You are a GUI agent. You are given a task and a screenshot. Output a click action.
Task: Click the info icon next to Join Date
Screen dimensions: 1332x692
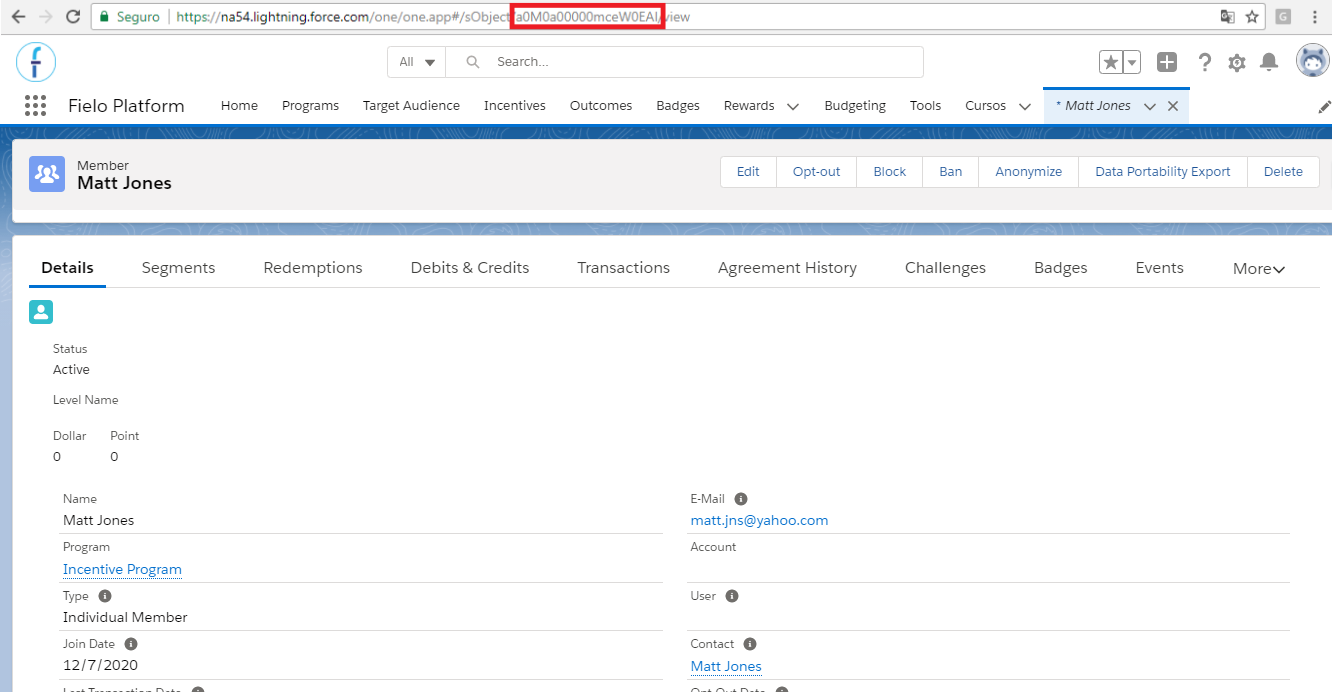(x=131, y=644)
